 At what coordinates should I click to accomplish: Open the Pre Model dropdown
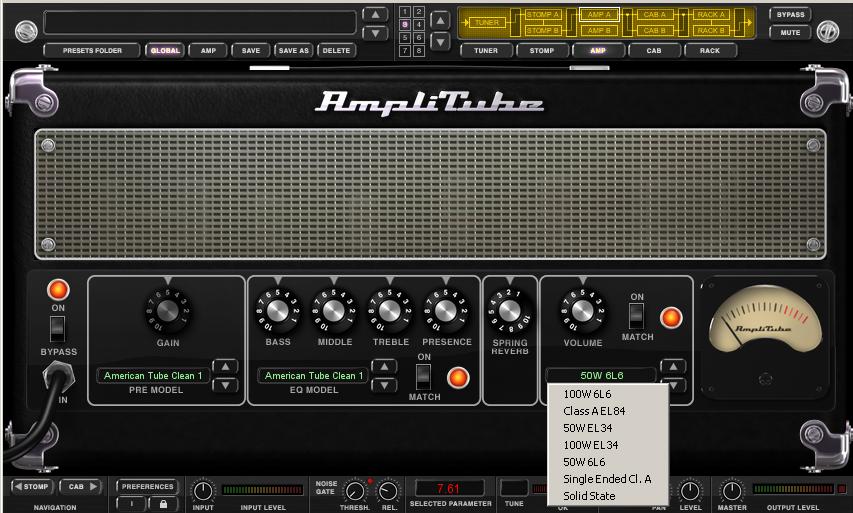(153, 376)
